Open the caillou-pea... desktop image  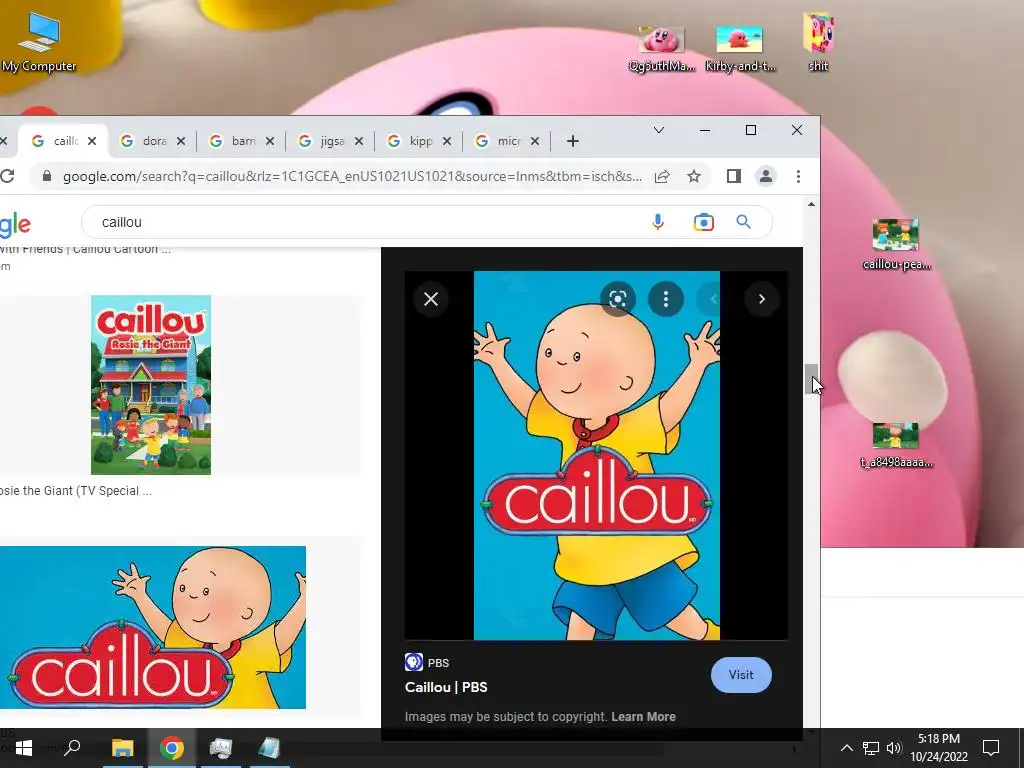(896, 244)
